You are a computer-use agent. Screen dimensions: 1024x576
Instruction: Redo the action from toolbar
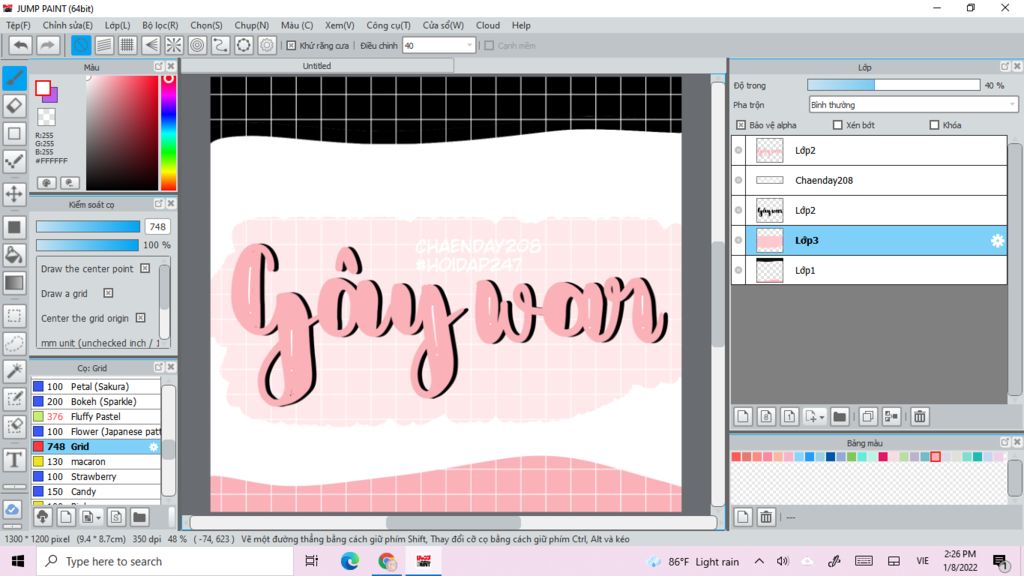pyautogui.click(x=47, y=45)
